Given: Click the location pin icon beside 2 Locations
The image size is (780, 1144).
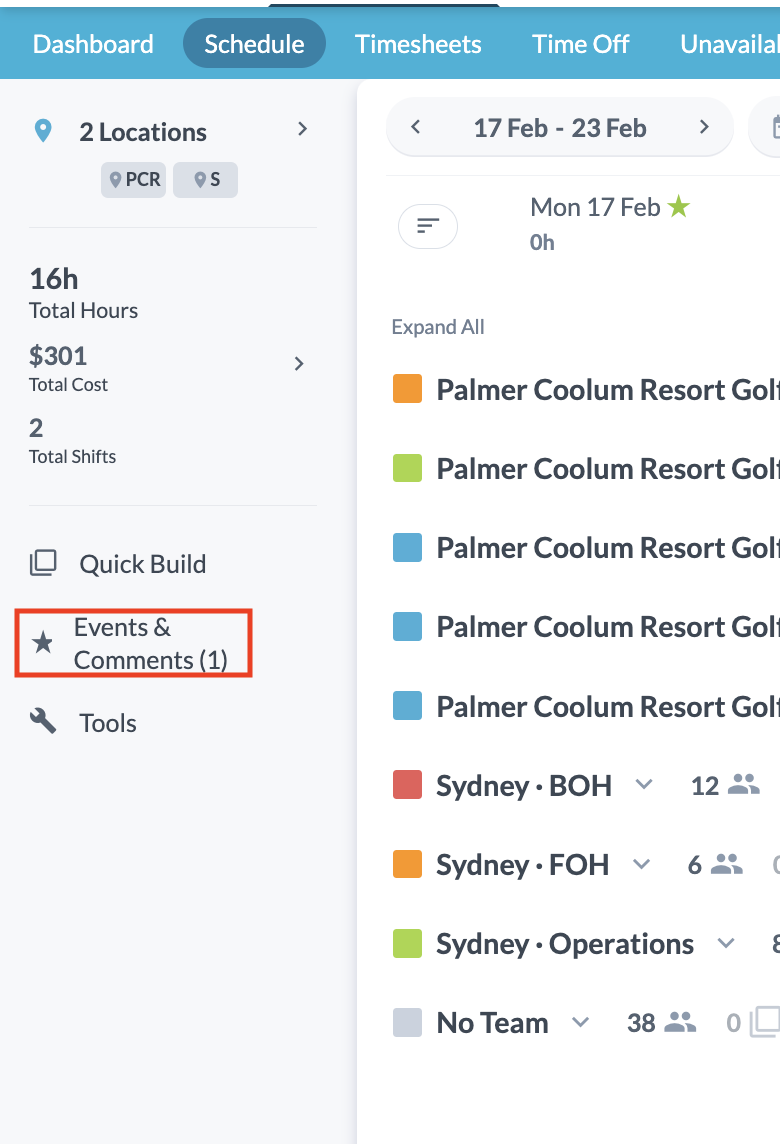Looking at the screenshot, I should [43, 131].
